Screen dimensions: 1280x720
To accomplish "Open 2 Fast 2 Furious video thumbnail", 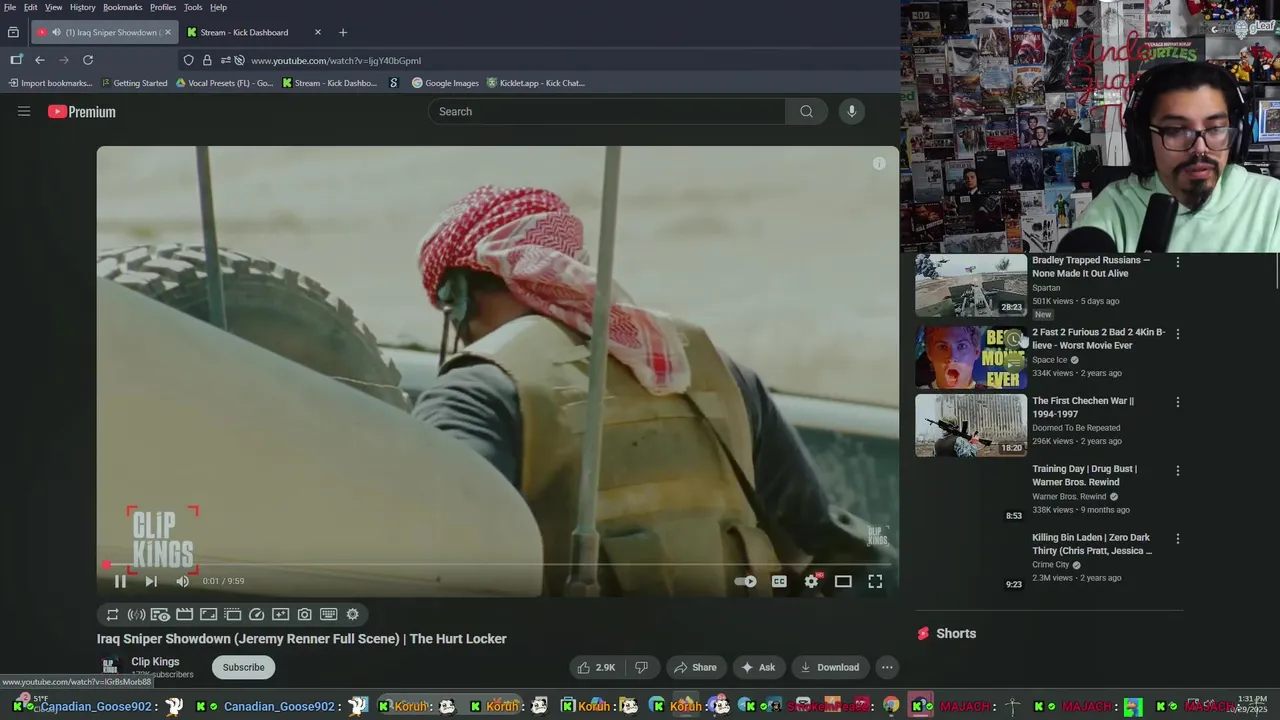I will pos(971,357).
